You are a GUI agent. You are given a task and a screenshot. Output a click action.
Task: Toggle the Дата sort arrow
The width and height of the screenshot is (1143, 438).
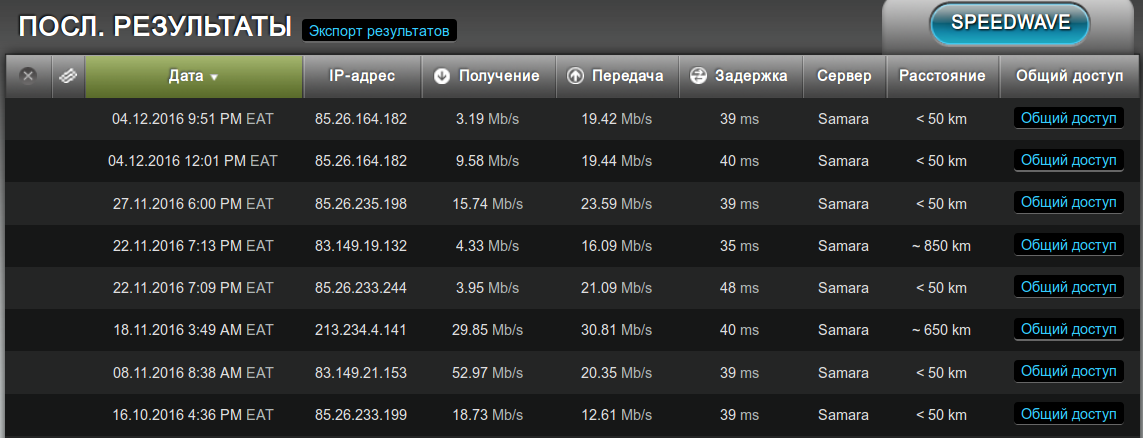click(214, 77)
